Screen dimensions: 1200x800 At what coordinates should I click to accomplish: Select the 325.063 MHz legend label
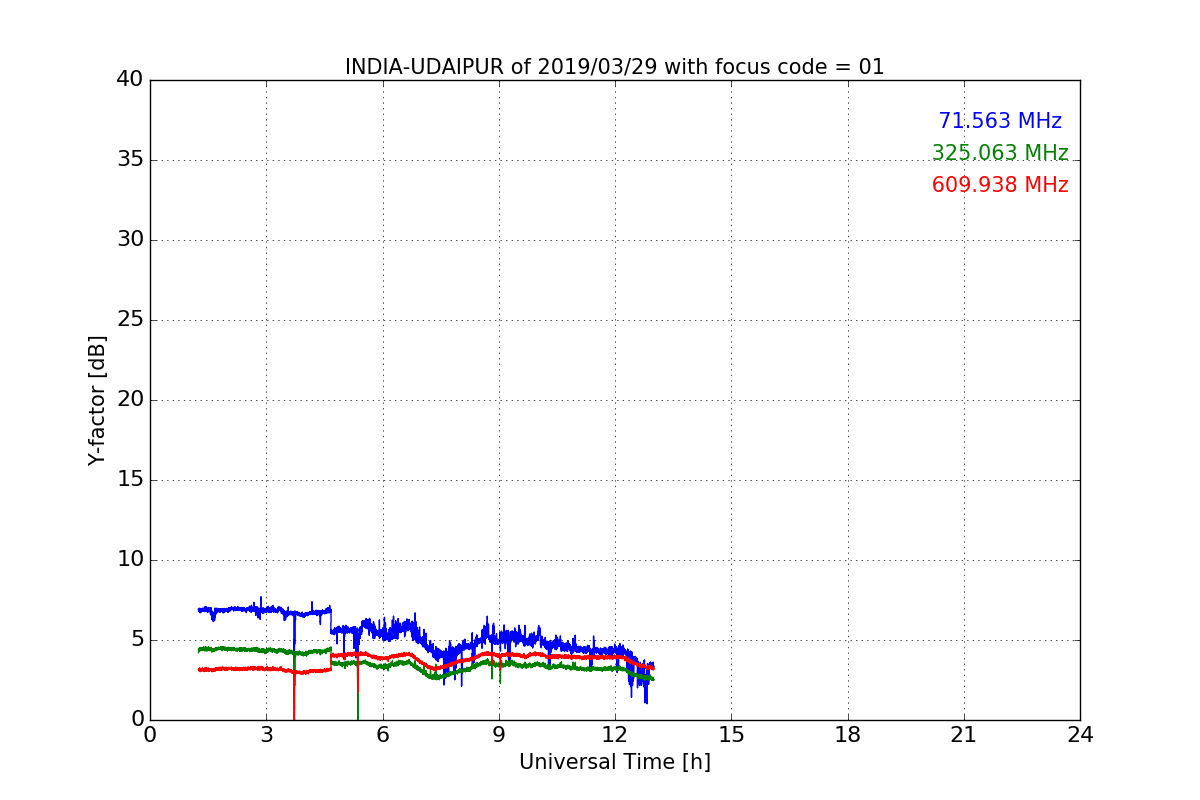tap(1000, 153)
